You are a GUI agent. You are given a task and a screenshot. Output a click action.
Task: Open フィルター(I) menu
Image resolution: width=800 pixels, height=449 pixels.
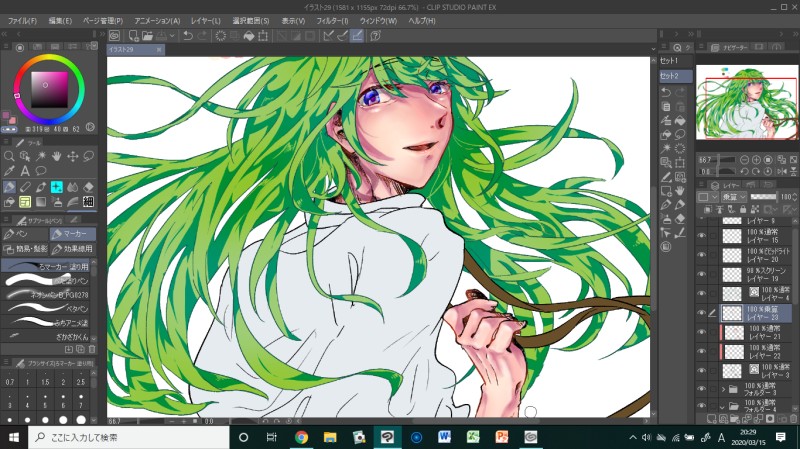(332, 21)
